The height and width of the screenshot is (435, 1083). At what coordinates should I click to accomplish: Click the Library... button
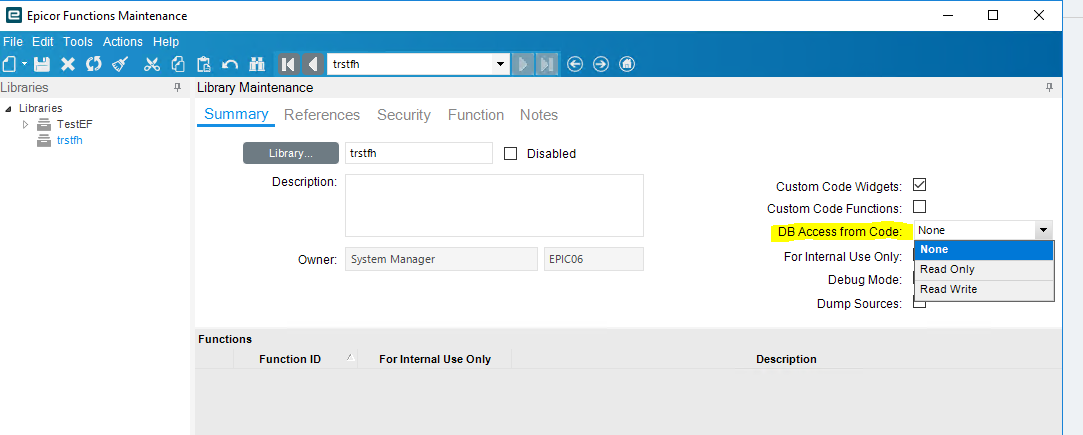291,153
